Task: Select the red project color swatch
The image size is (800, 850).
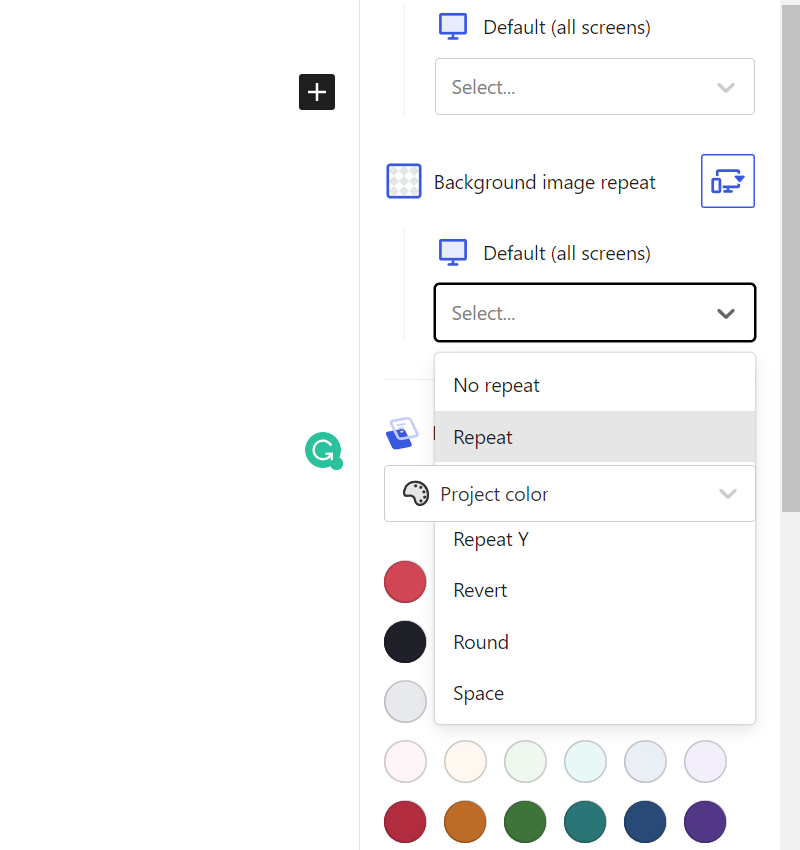Action: point(405,581)
